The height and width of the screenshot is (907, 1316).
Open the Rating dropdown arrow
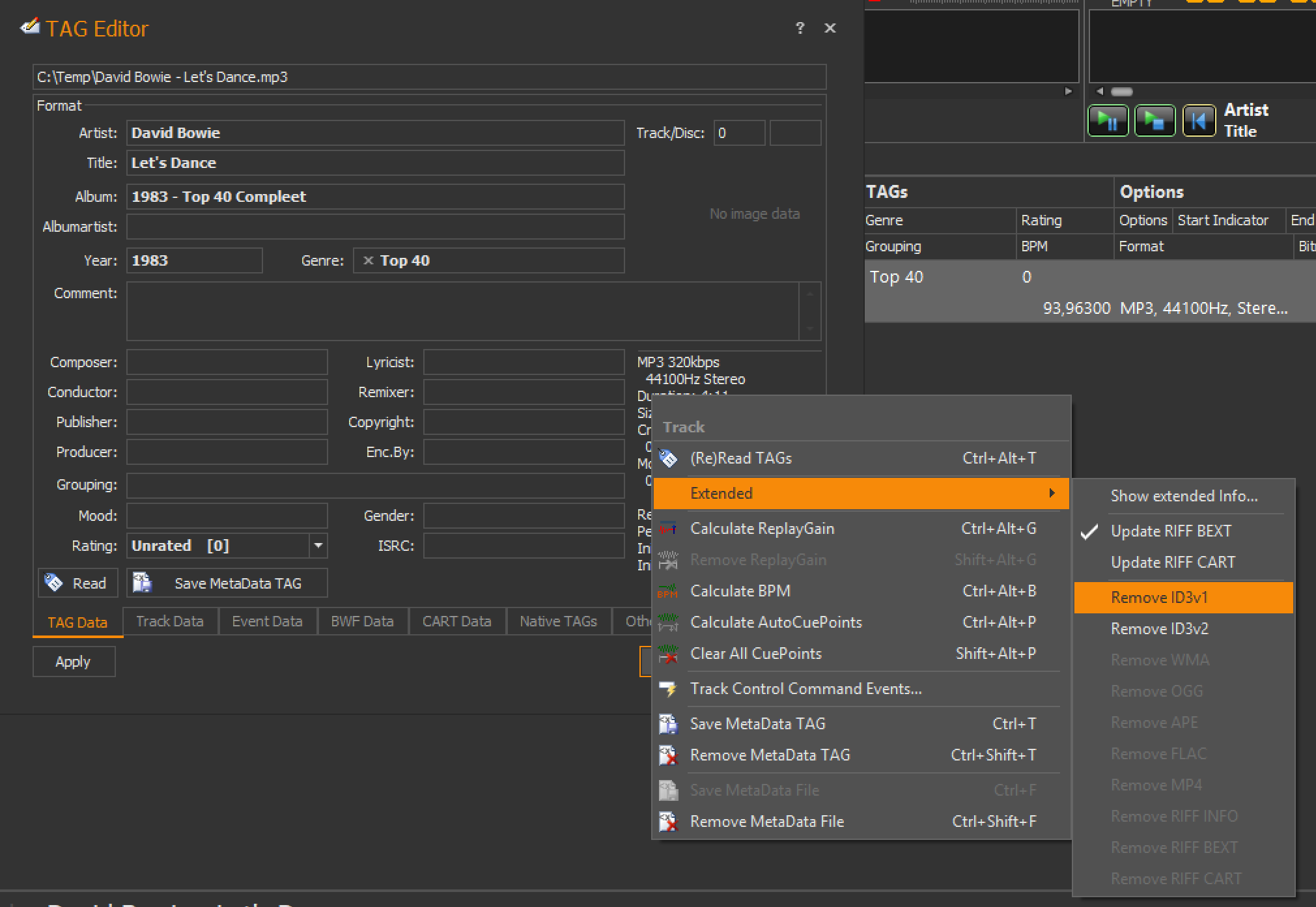[318, 546]
